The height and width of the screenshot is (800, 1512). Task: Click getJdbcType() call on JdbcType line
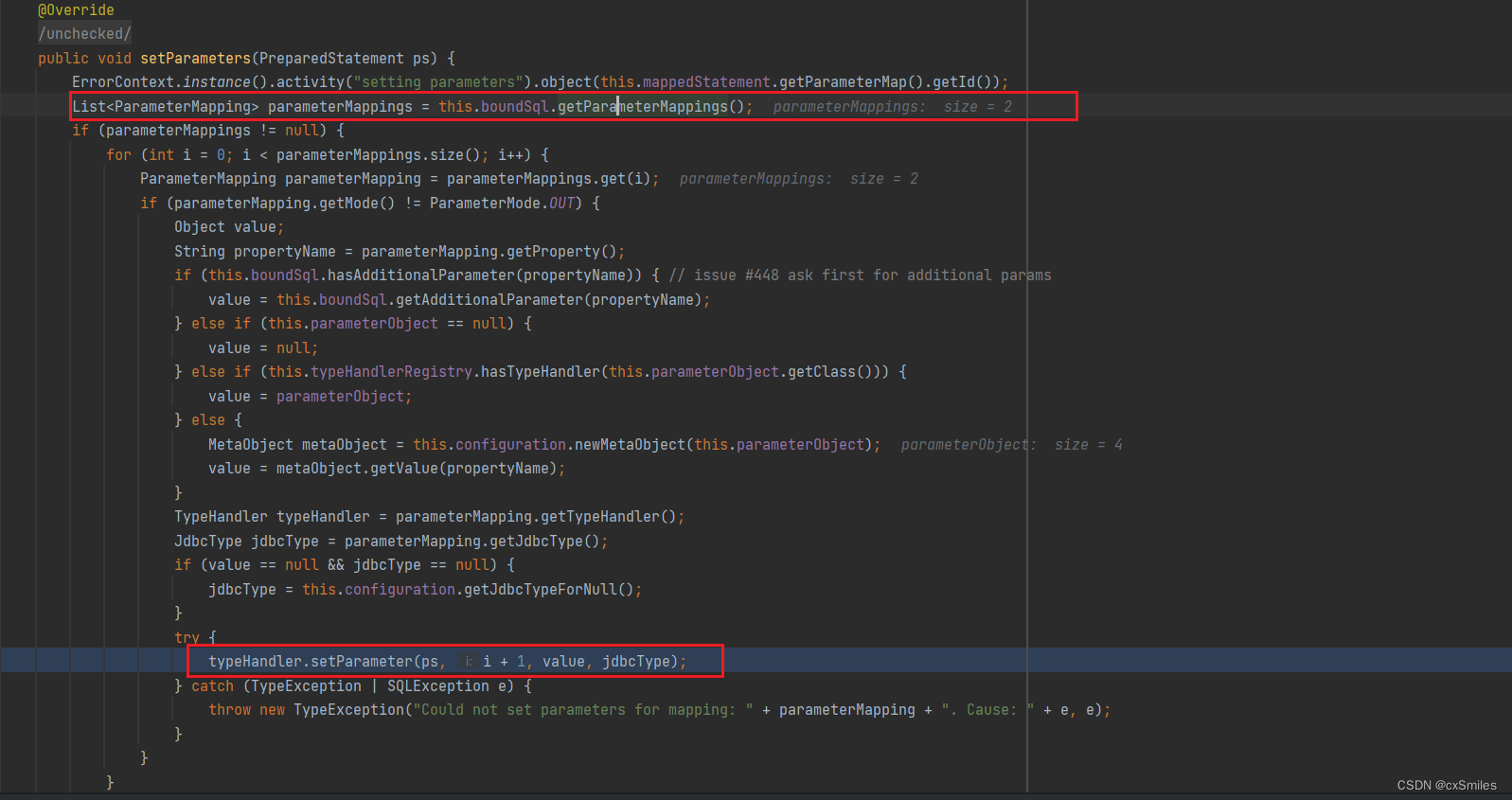(544, 541)
